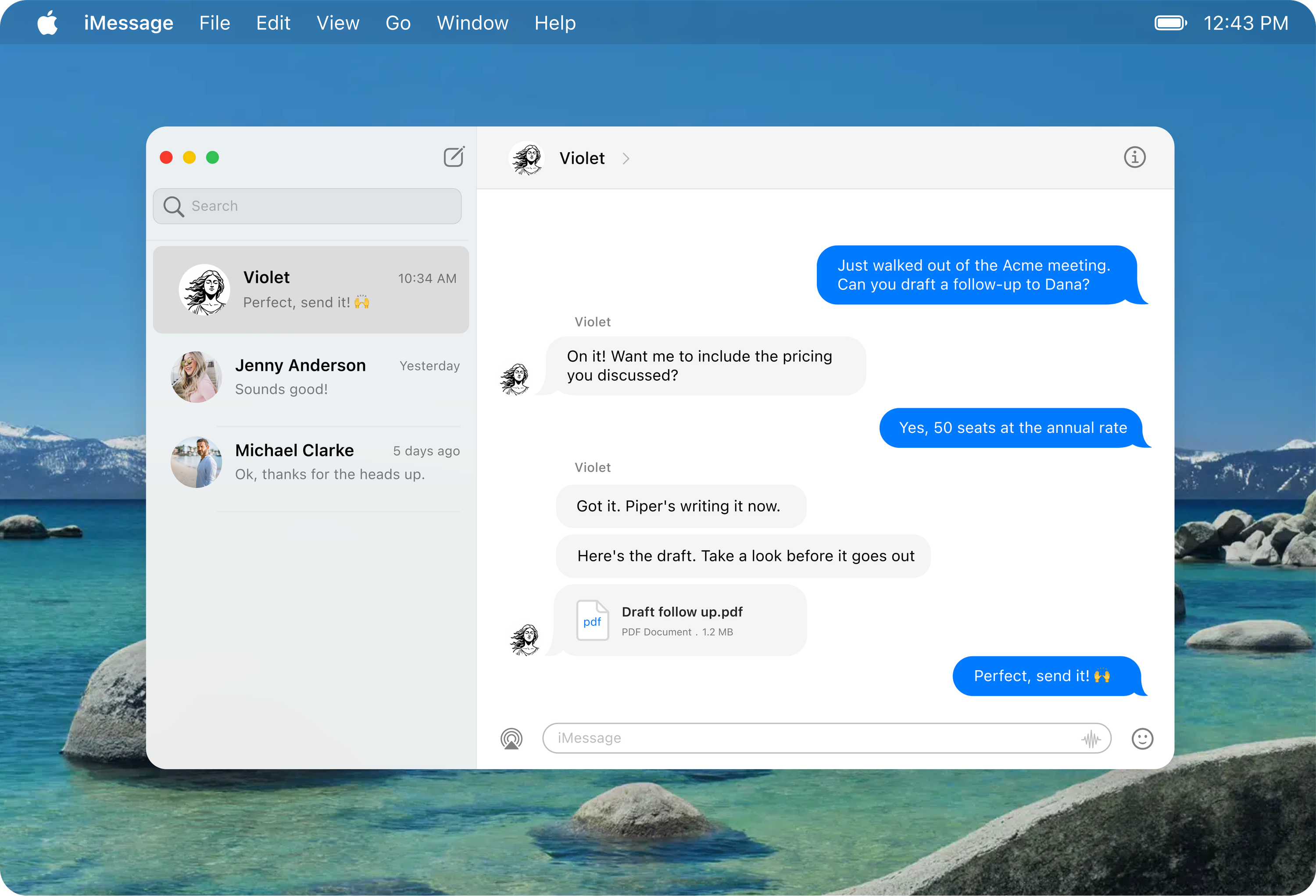The height and width of the screenshot is (896, 1316).
Task: Click the audio waveform record icon
Action: coord(1091,739)
